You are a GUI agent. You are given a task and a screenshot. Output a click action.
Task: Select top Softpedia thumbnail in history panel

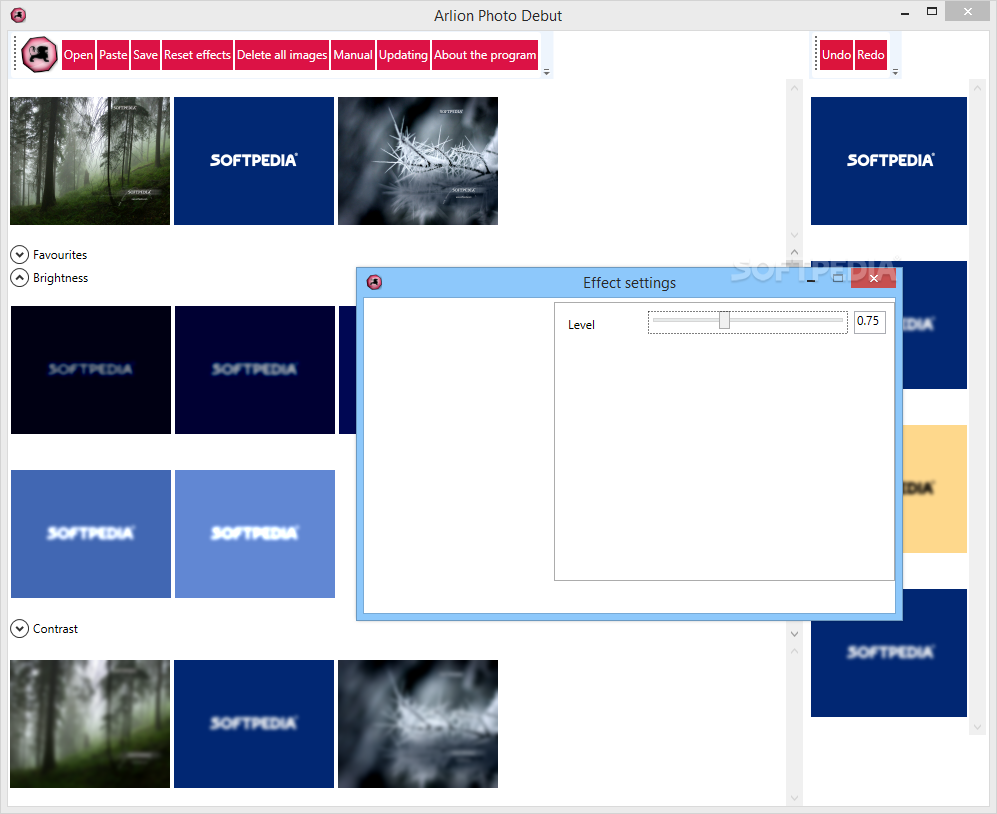point(889,161)
